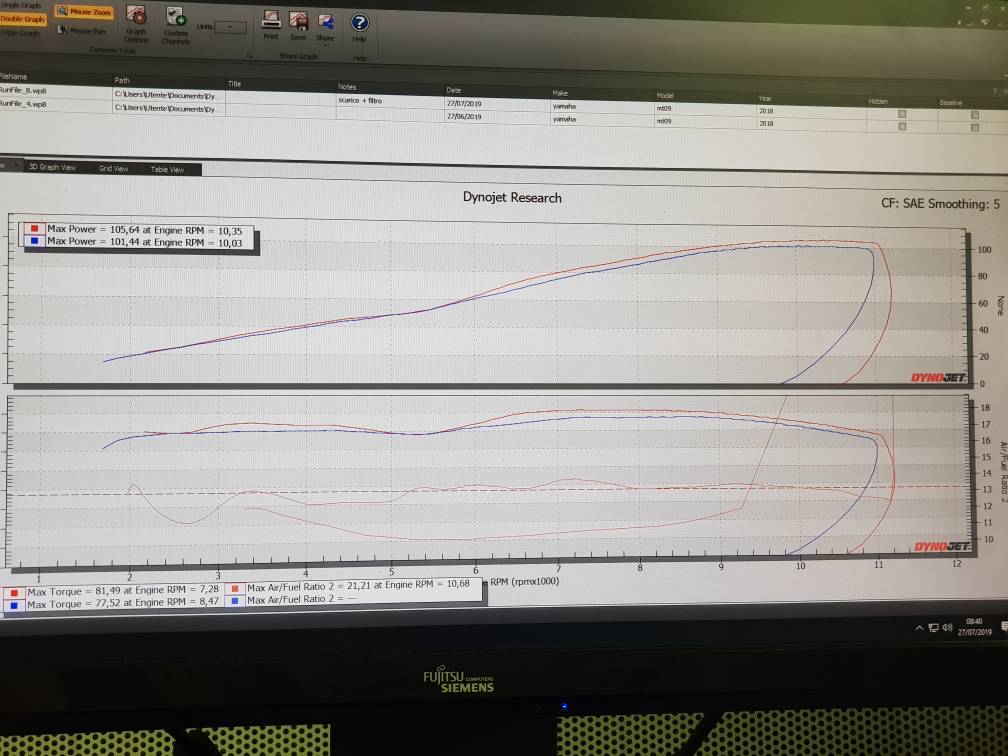Toggle Baseline checkbox for RunFile_4.wp8

(x=975, y=128)
